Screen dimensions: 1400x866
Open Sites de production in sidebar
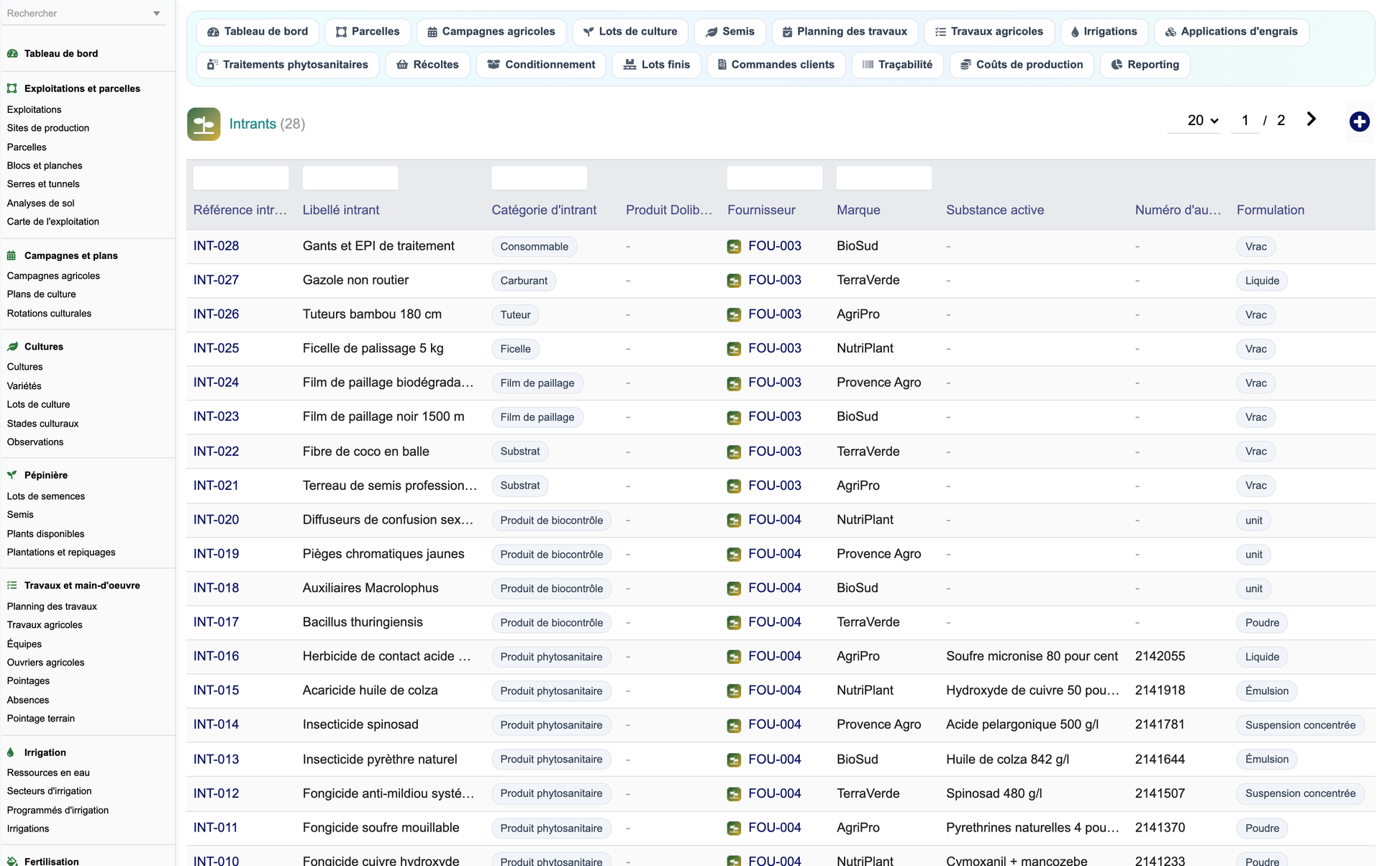(x=48, y=128)
